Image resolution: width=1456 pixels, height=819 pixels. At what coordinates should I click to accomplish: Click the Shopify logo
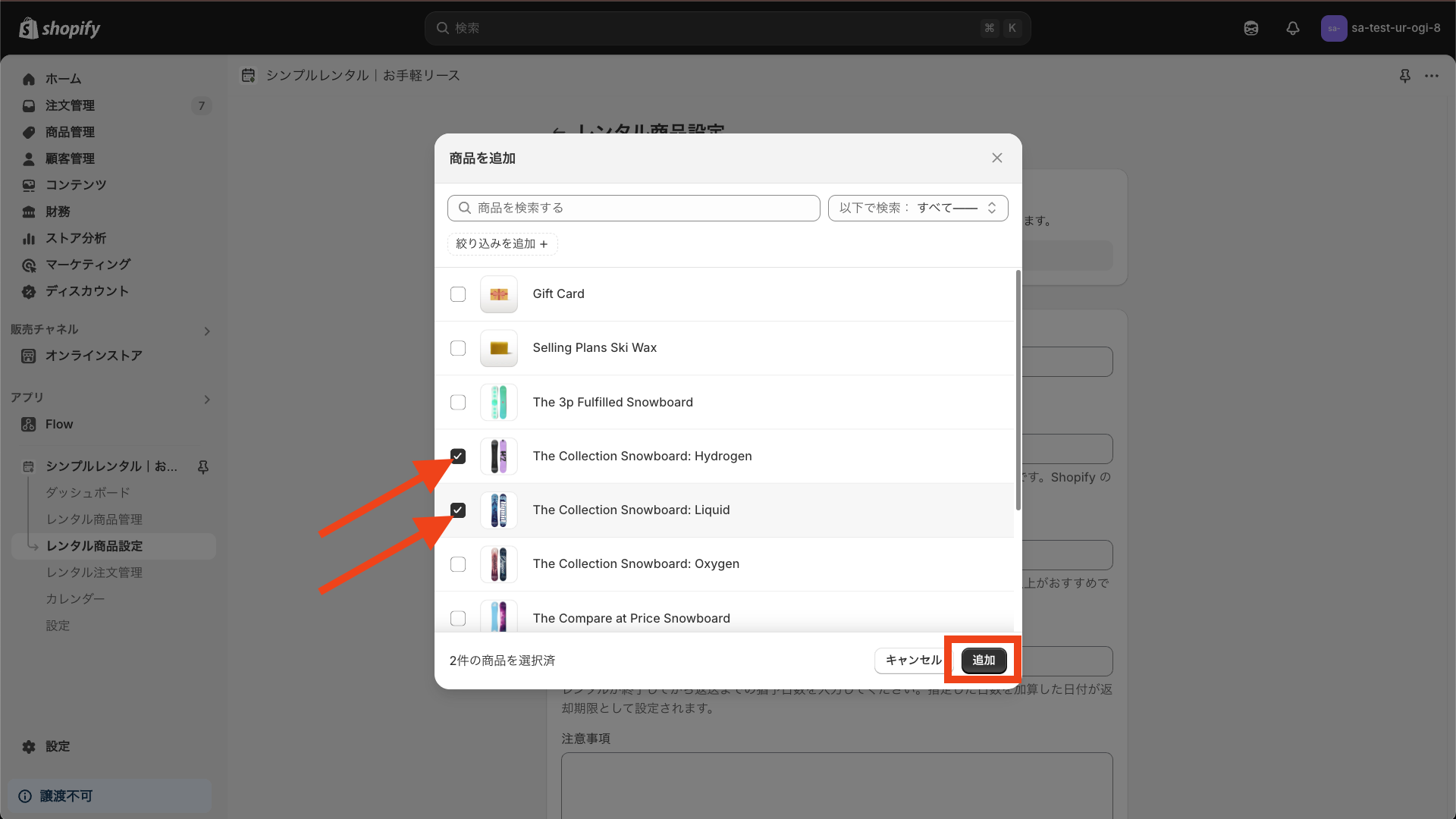(60, 28)
